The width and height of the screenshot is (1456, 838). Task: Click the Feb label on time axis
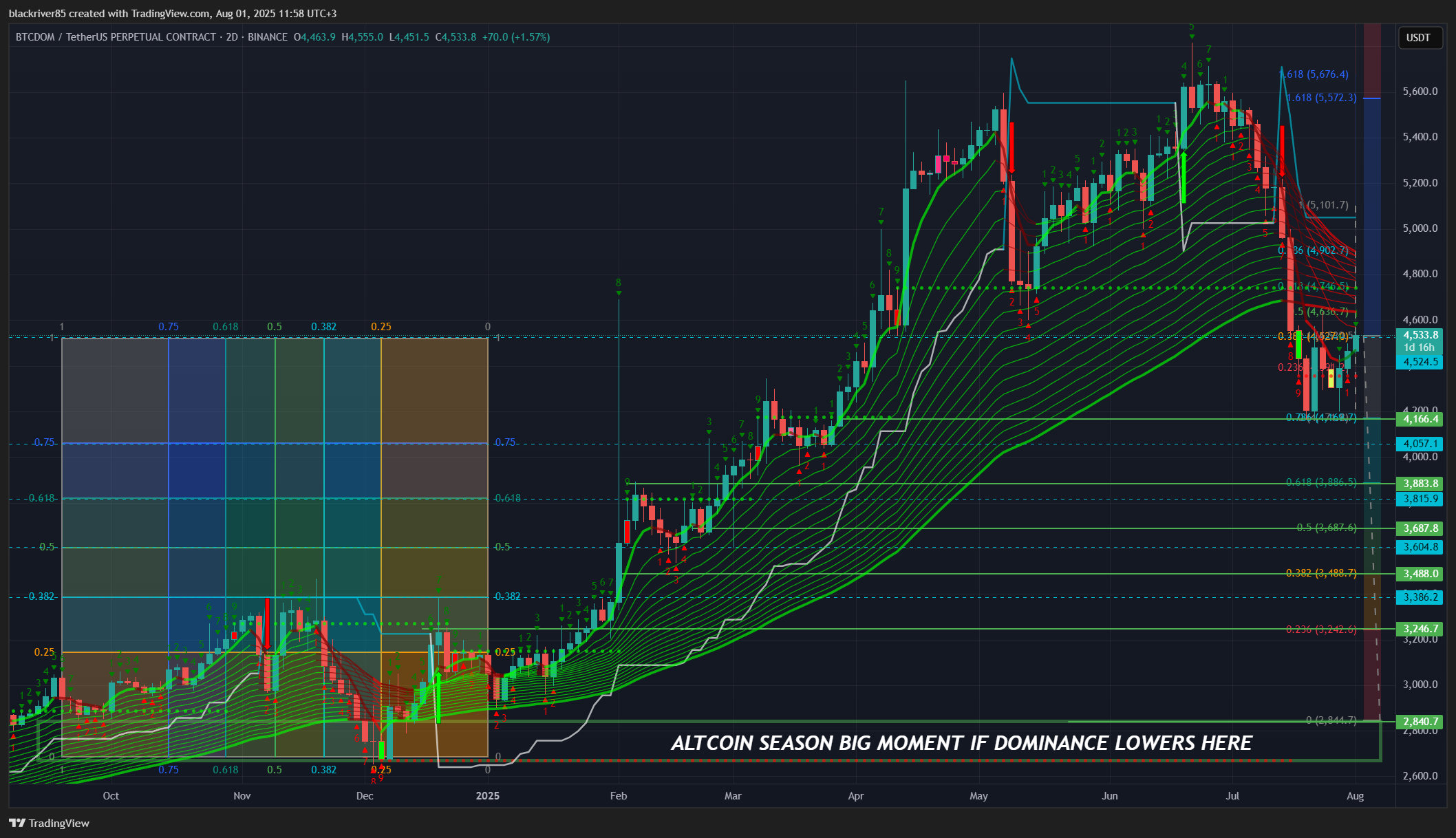(619, 796)
